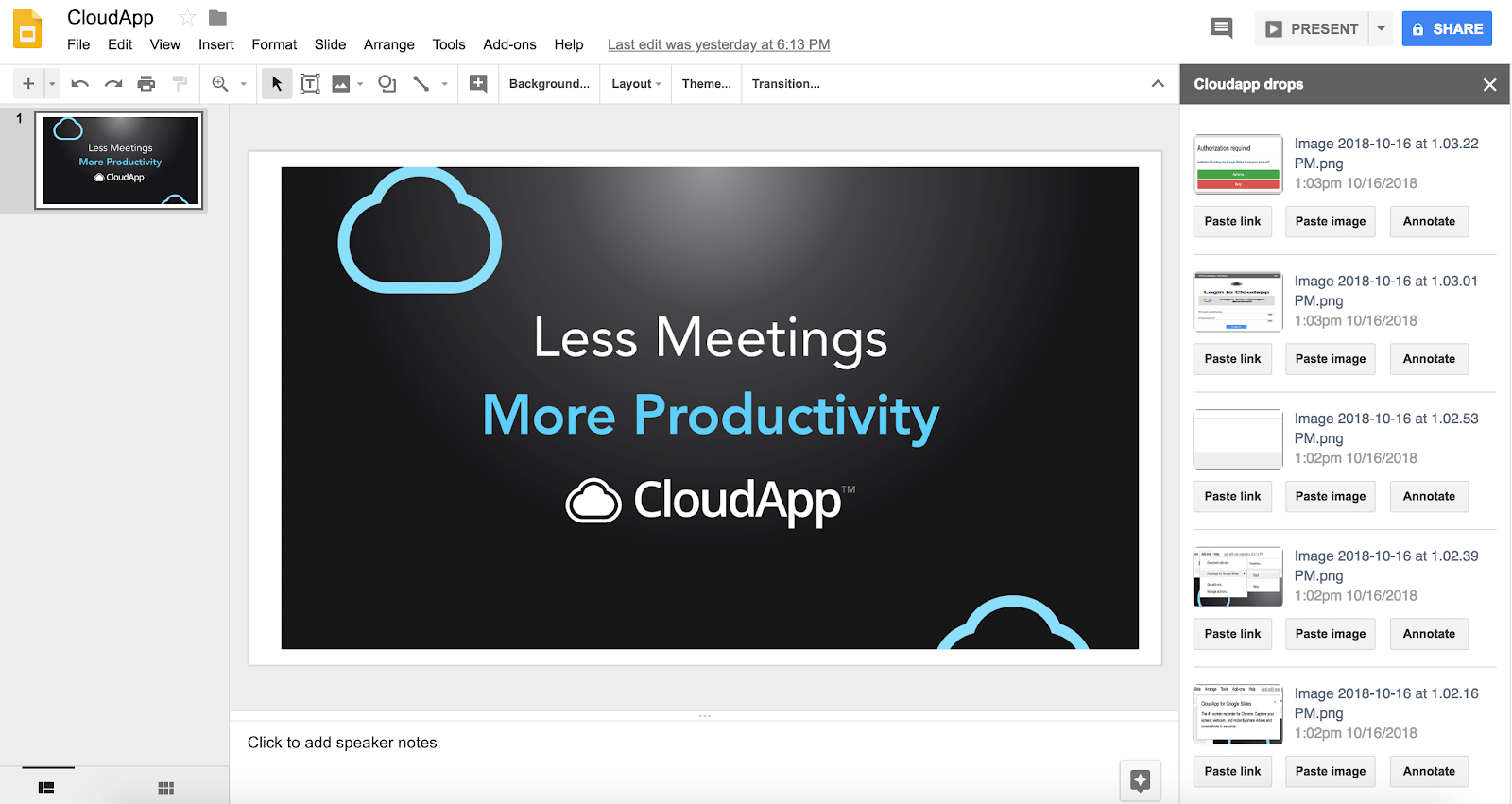Click the new slide plus button
Image resolution: width=1512 pixels, height=804 pixels.
coord(28,84)
